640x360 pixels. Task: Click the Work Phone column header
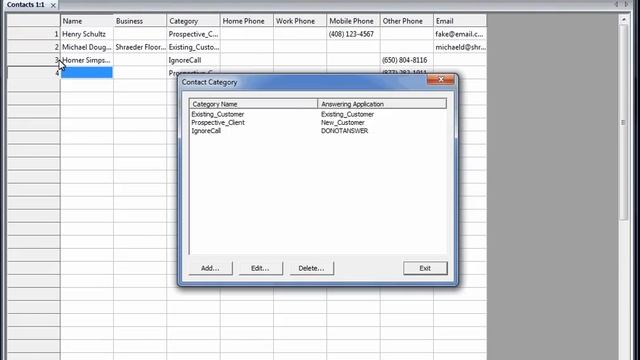(300, 21)
